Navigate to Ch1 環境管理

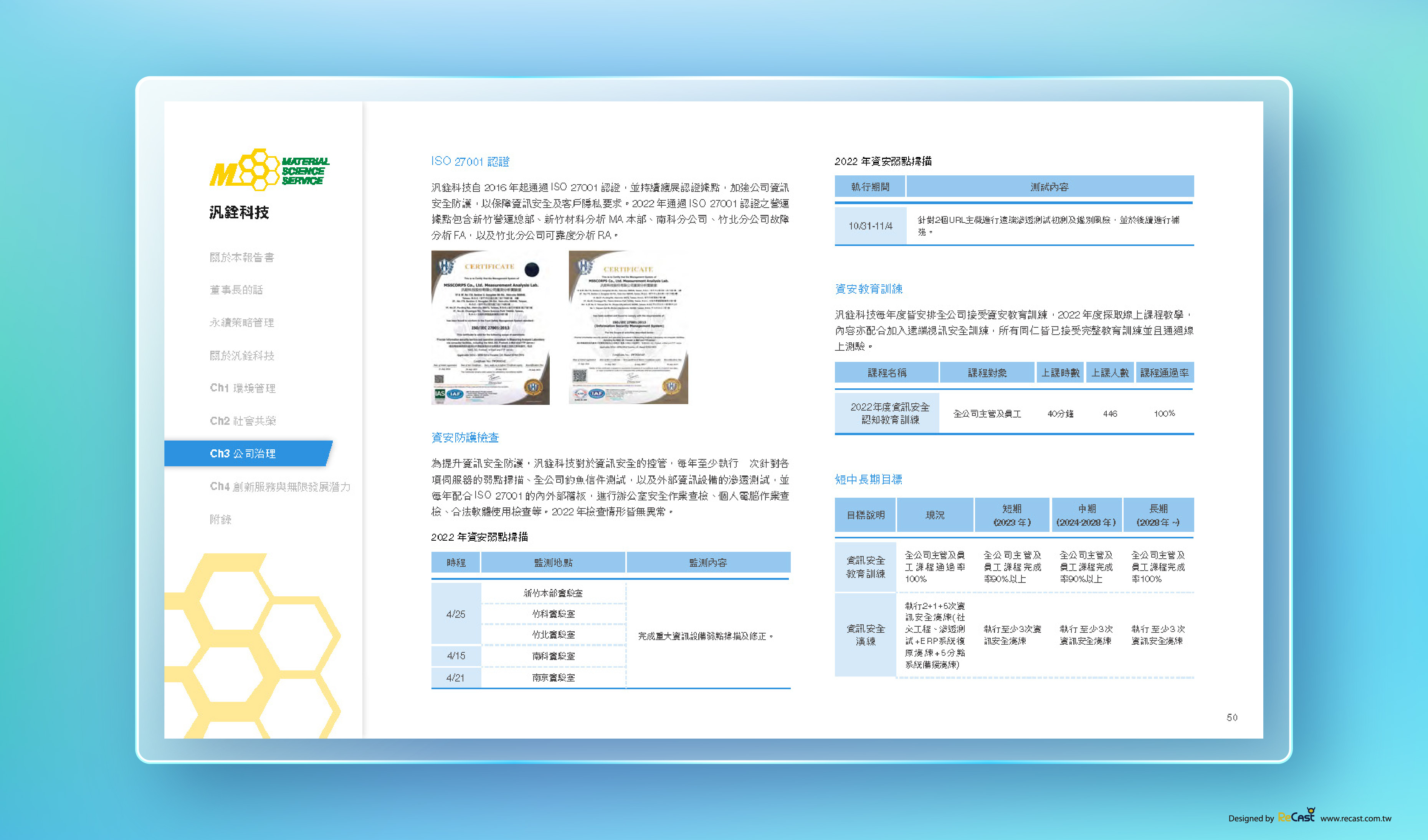[x=243, y=388]
